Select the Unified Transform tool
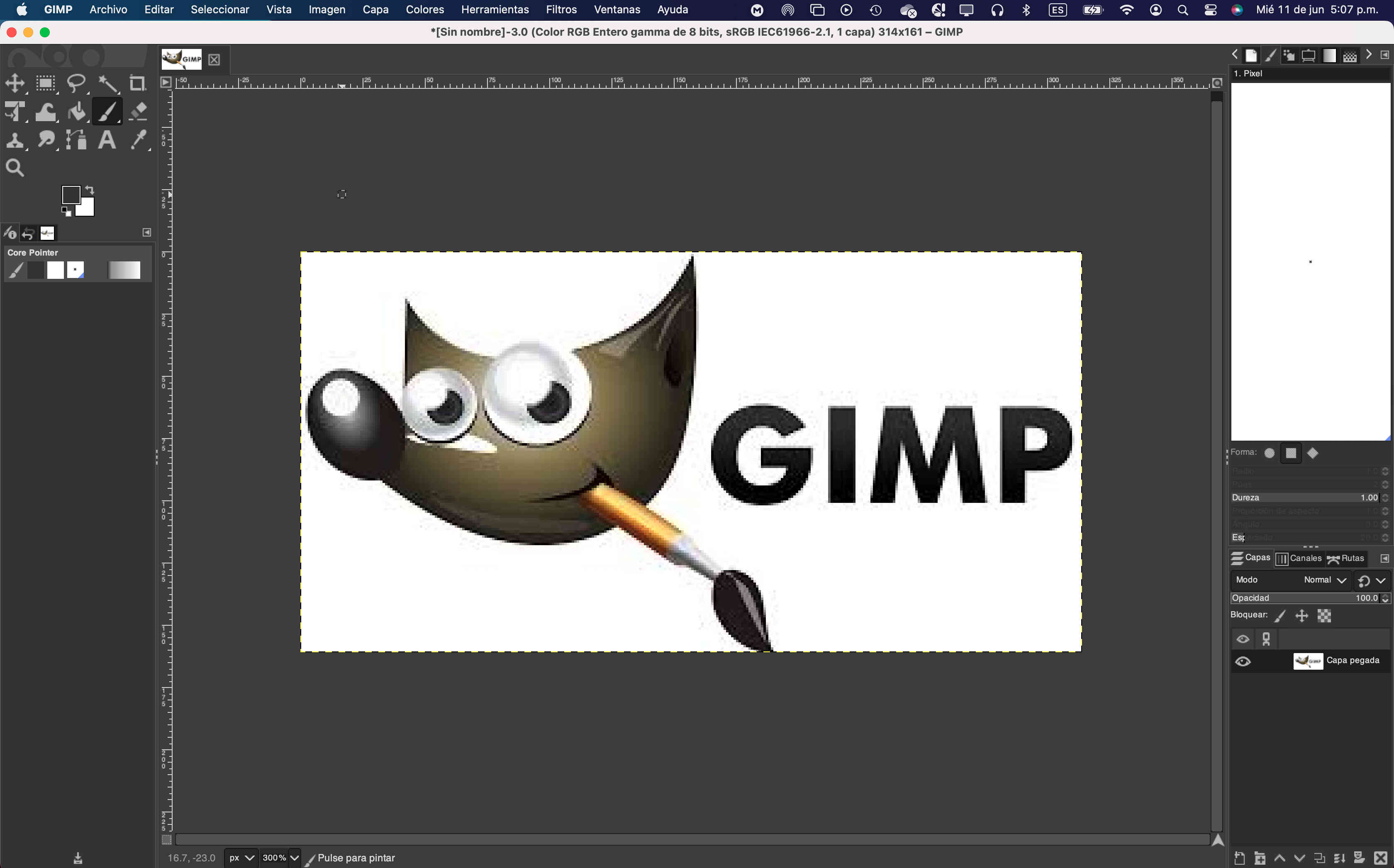Image resolution: width=1394 pixels, height=868 pixels. pos(15,111)
